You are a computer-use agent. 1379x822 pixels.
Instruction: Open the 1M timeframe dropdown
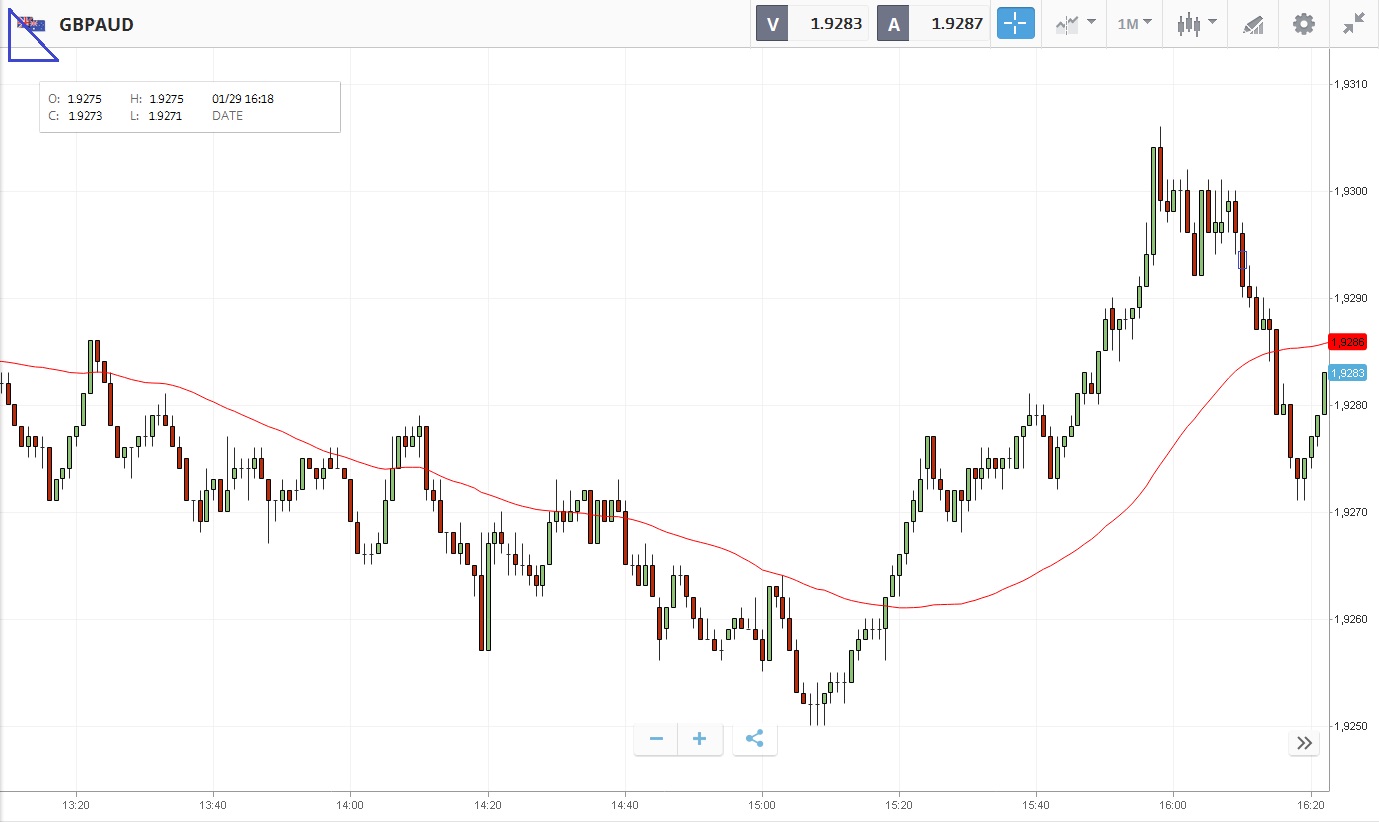pyautogui.click(x=1134, y=23)
